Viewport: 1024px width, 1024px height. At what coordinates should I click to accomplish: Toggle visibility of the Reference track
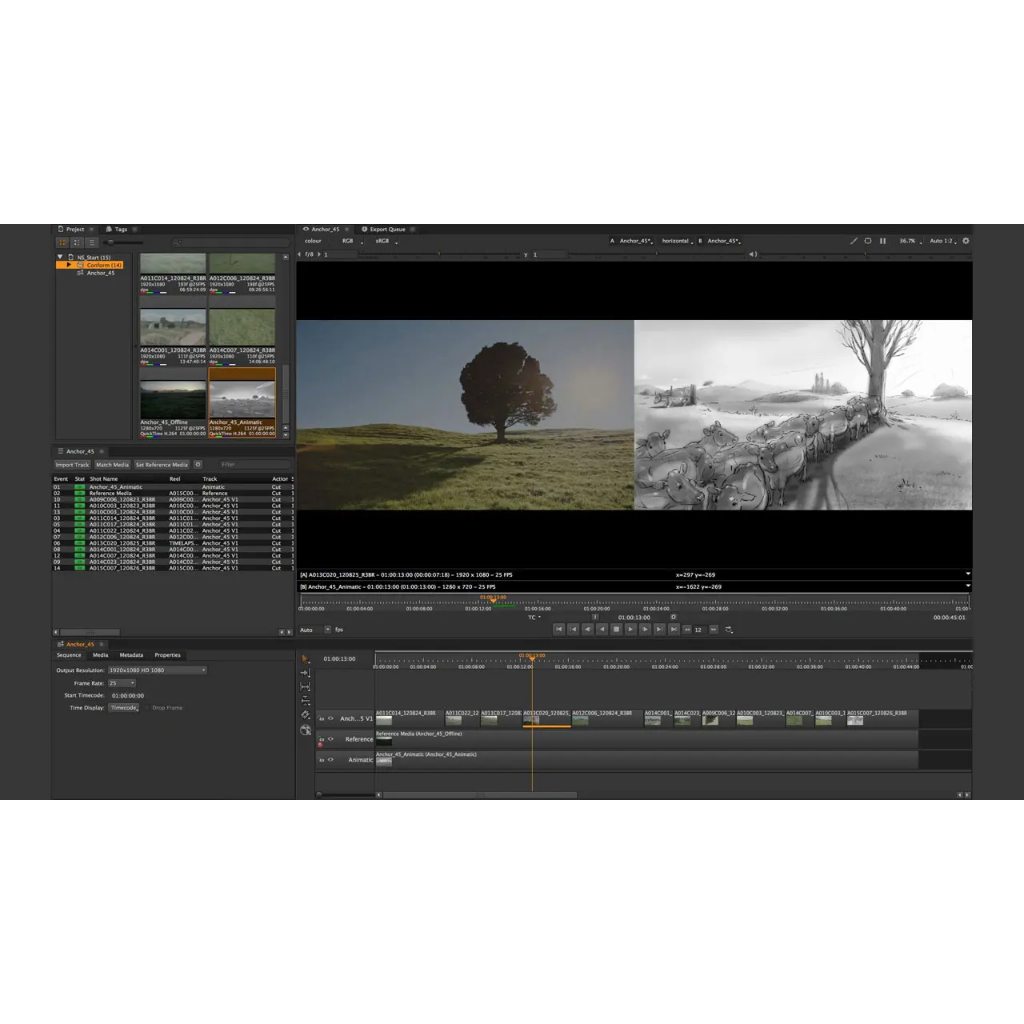(330, 739)
